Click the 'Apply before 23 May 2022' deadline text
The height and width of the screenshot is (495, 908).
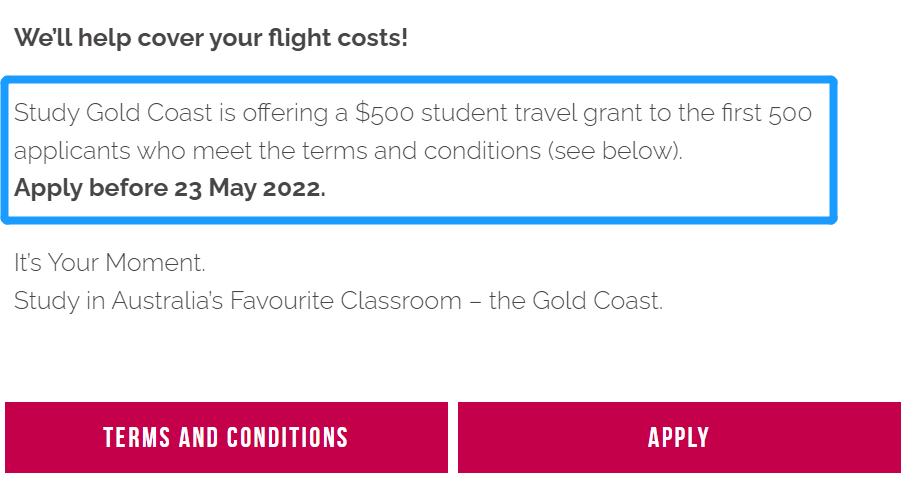click(170, 188)
